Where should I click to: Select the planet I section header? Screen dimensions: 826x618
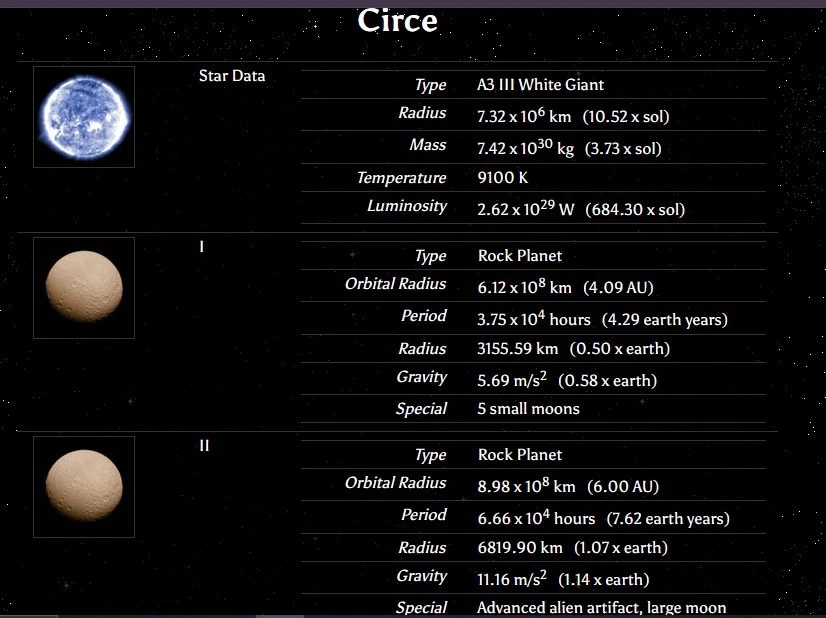(x=200, y=245)
